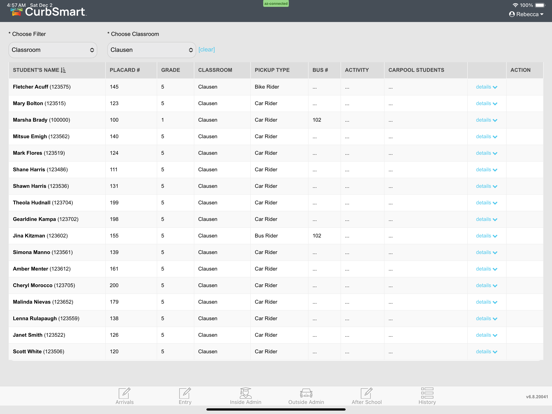This screenshot has width=552, height=414.
Task: Select student name Marsha Brady
Action: click(30, 120)
